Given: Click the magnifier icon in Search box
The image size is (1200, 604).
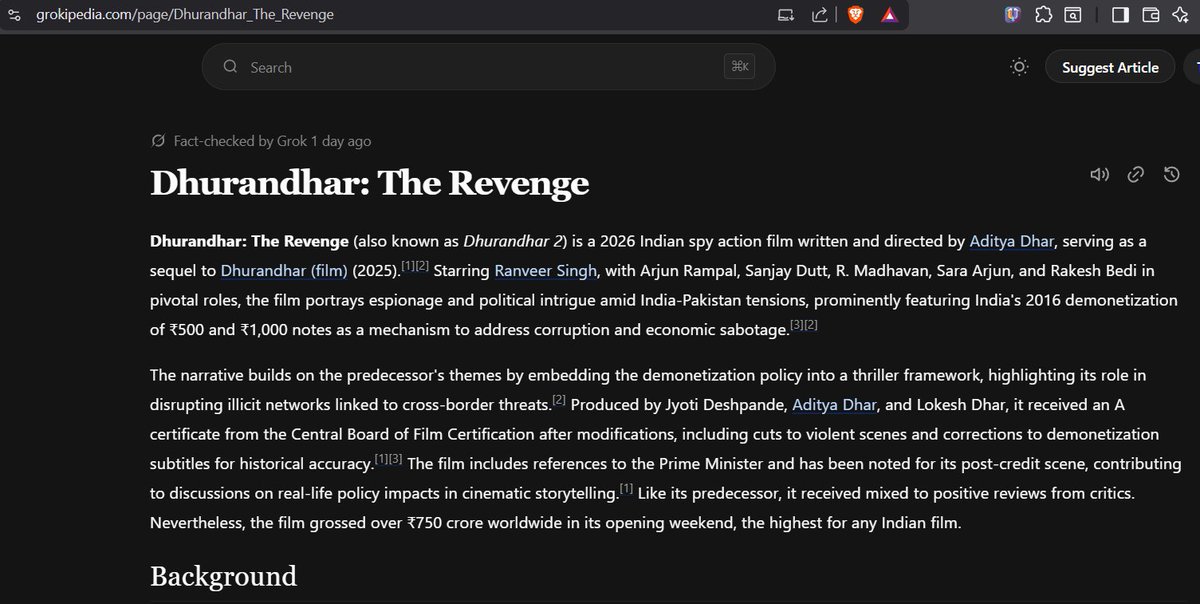Looking at the screenshot, I should pyautogui.click(x=231, y=67).
